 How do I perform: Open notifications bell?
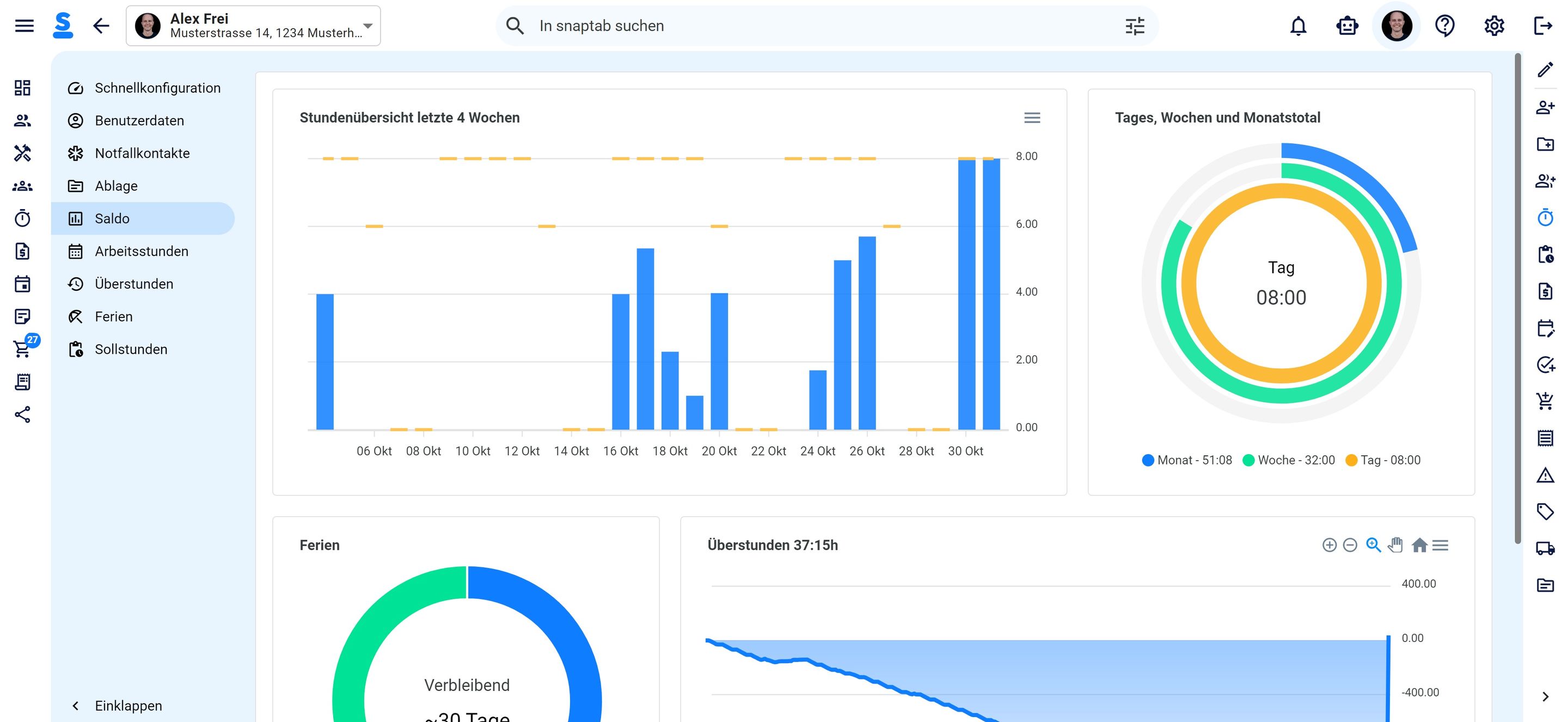point(1298,26)
